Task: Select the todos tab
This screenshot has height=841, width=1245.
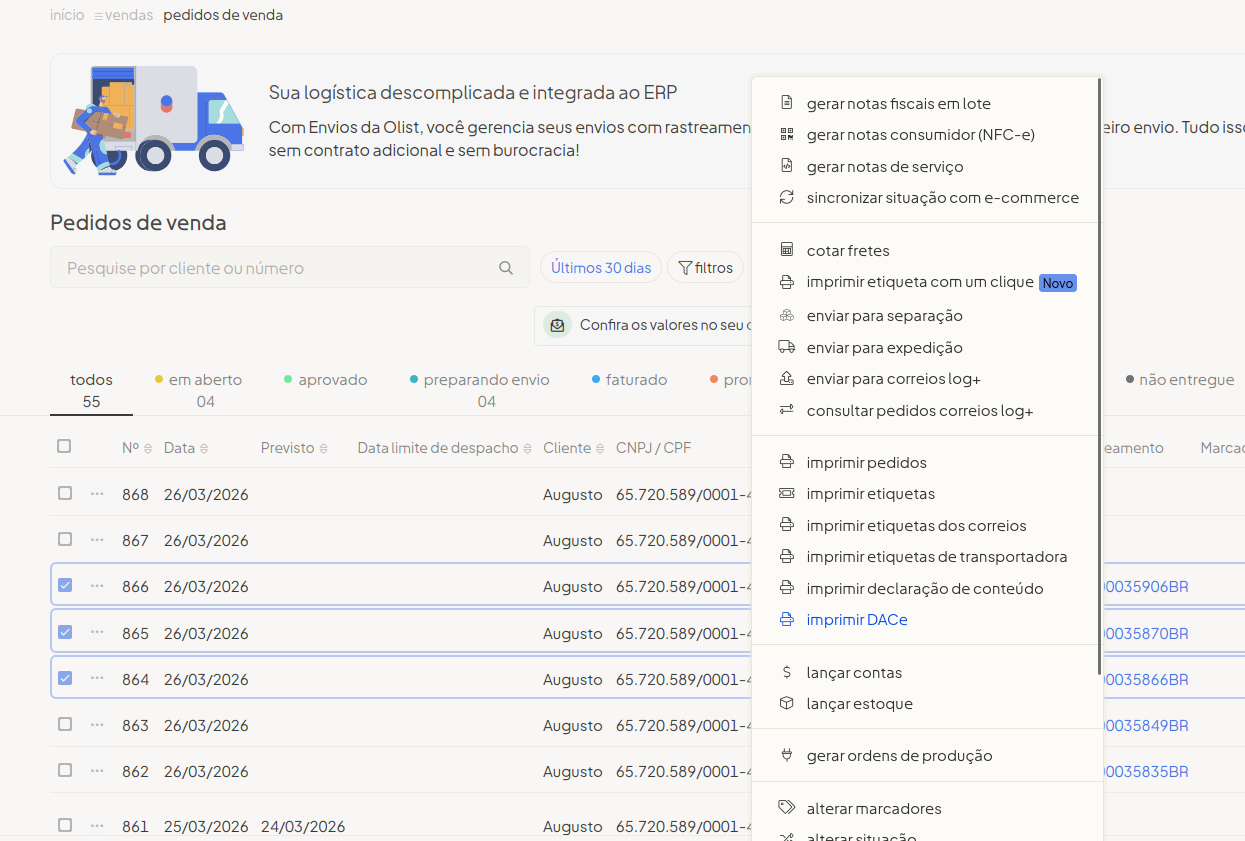Action: point(91,390)
